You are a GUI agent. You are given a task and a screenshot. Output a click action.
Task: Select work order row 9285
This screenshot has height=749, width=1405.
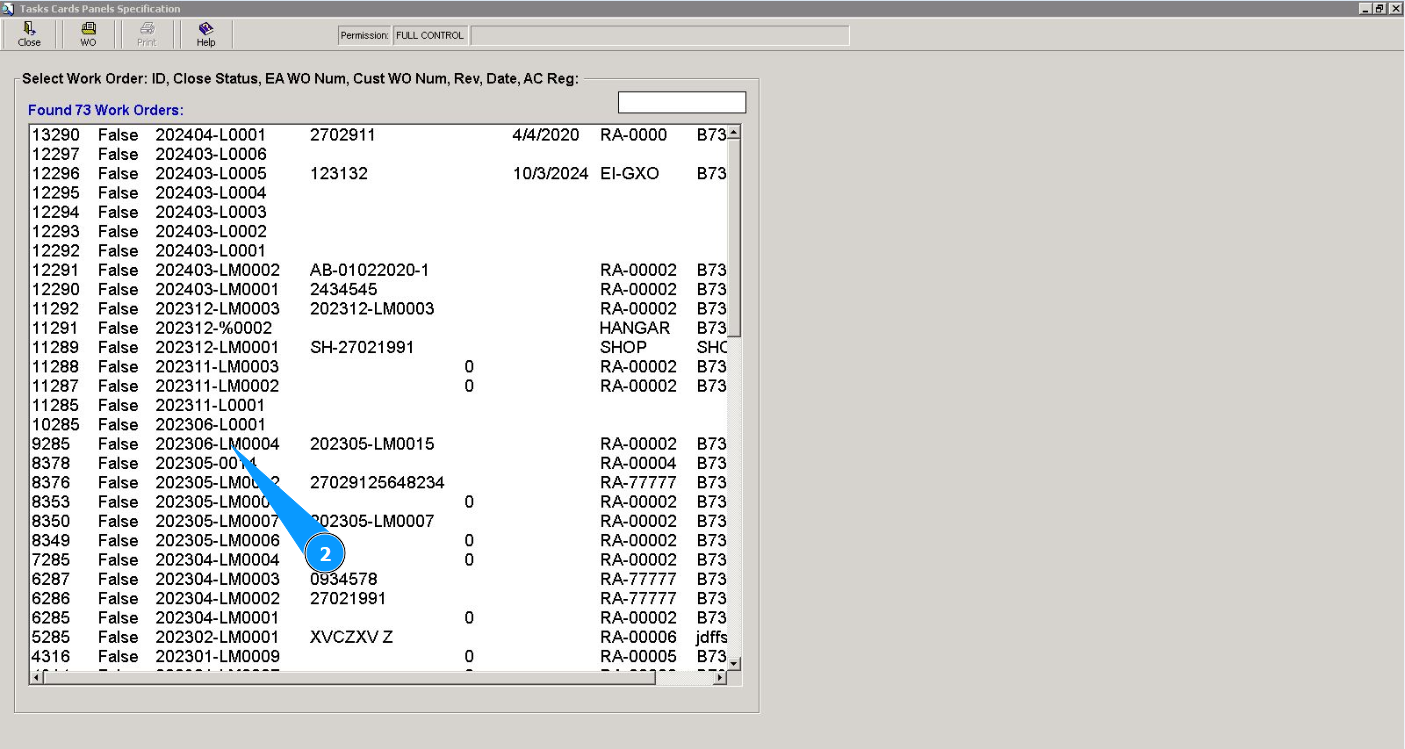click(379, 444)
